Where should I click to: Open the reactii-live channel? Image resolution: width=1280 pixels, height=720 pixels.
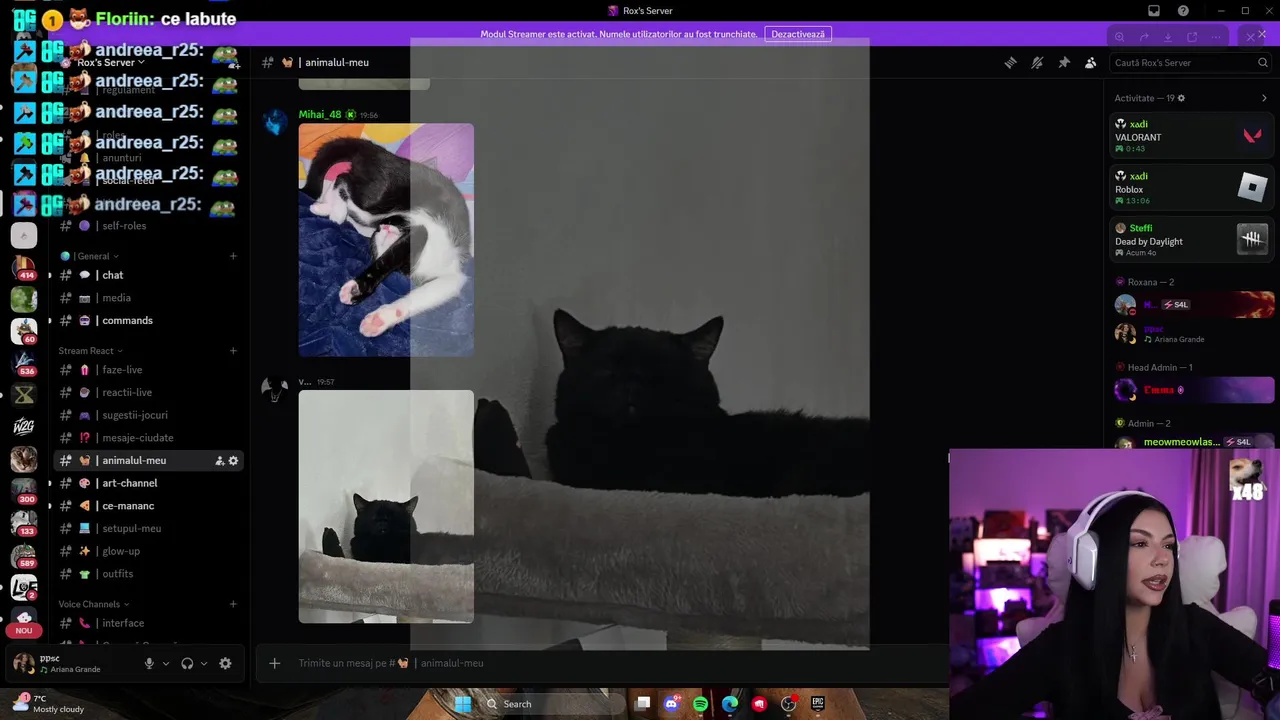pyautogui.click(x=148, y=393)
